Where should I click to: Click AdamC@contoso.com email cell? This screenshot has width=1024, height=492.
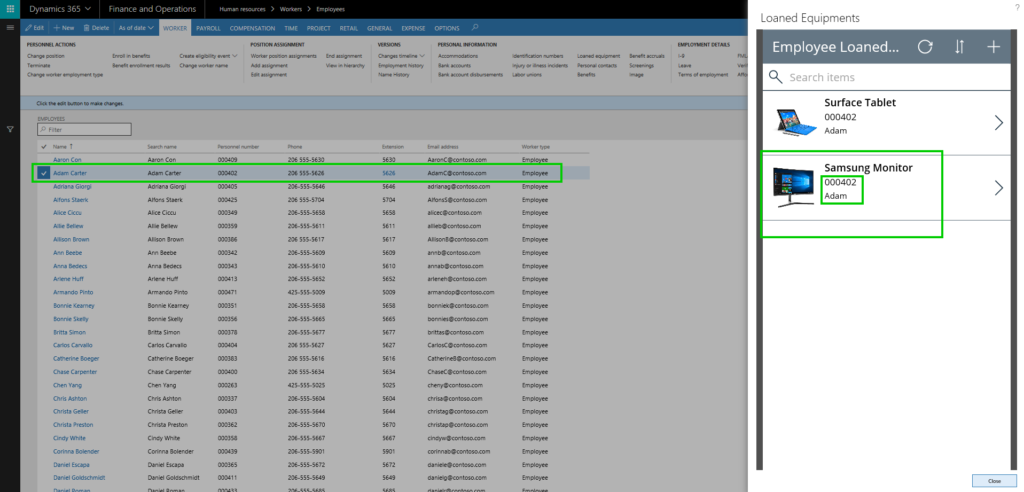click(456, 173)
